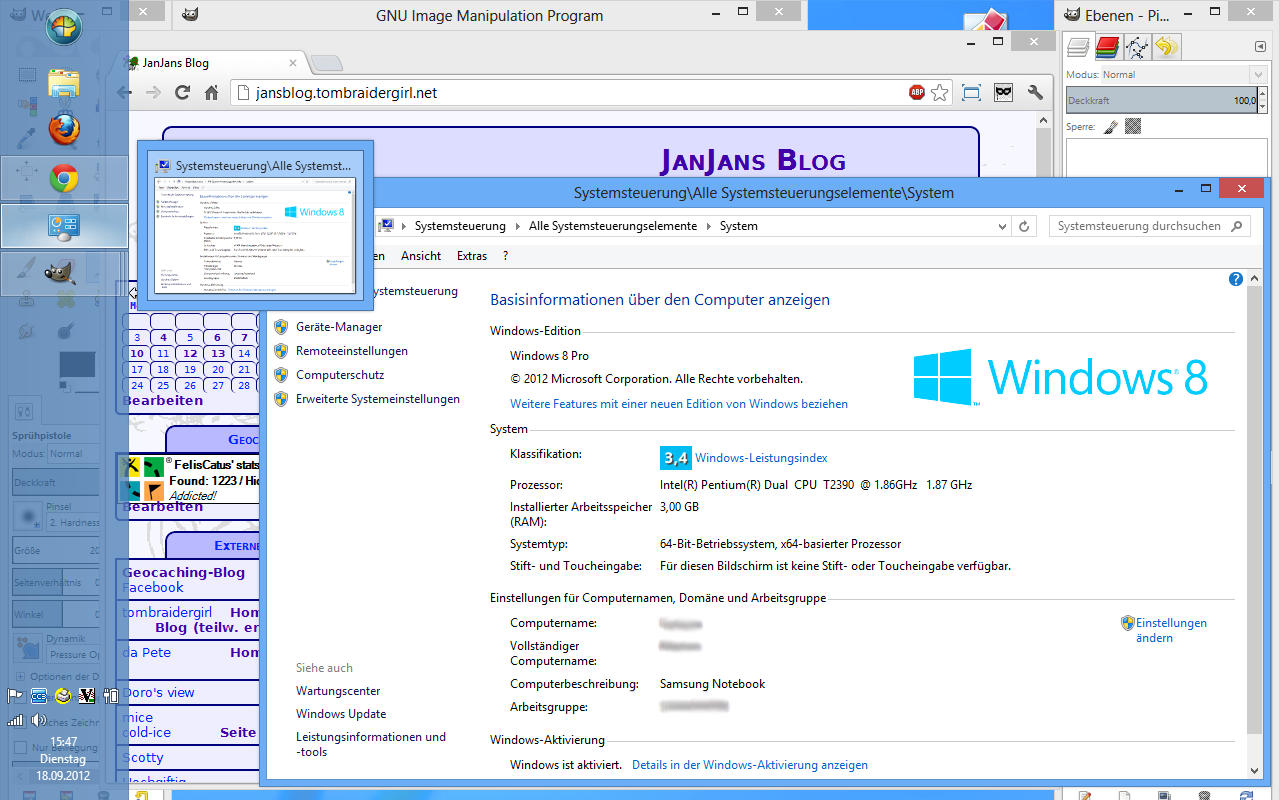Close the JanJans Blog tab
Viewport: 1280px width, 800px height.
[292, 62]
